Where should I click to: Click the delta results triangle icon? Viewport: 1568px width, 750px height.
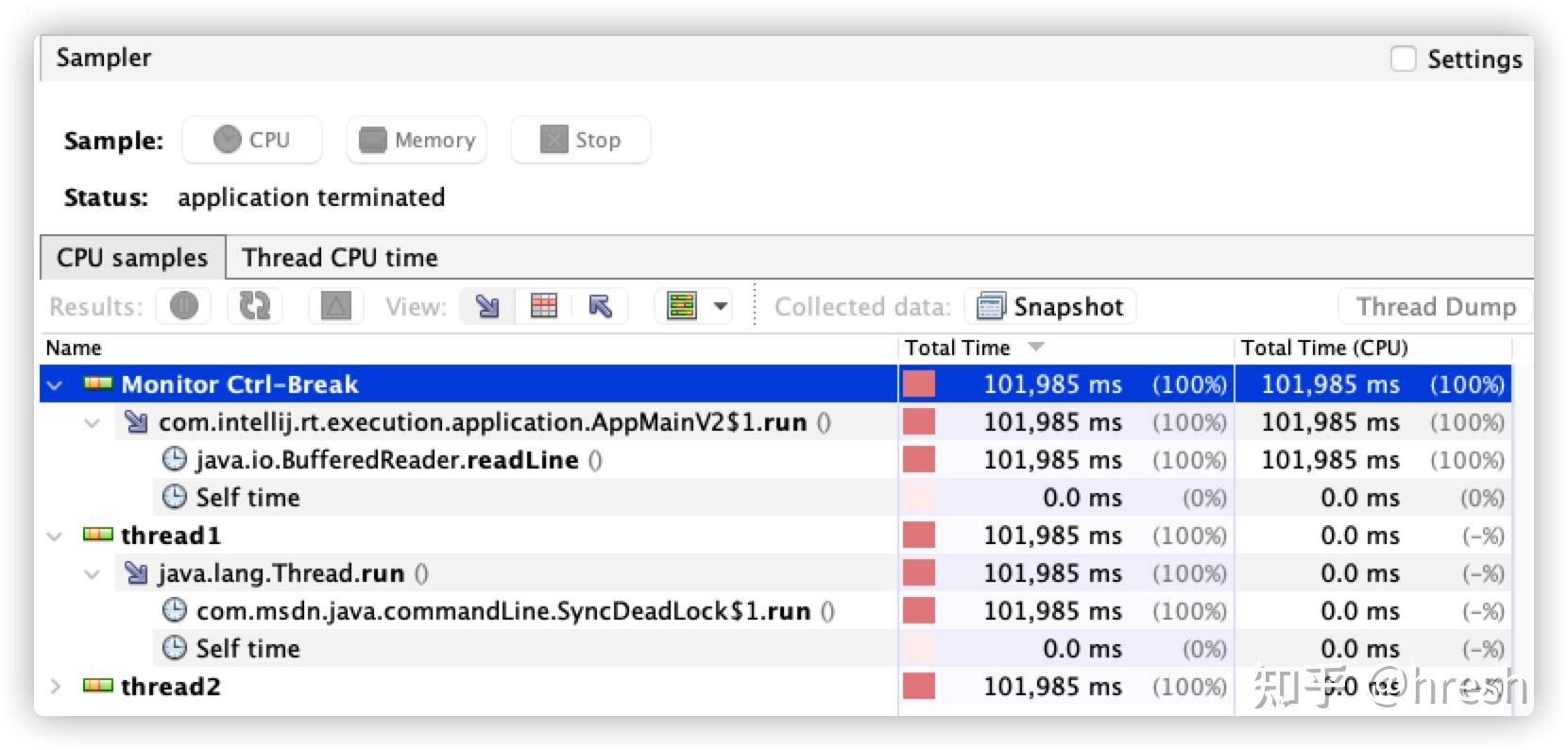coord(336,306)
